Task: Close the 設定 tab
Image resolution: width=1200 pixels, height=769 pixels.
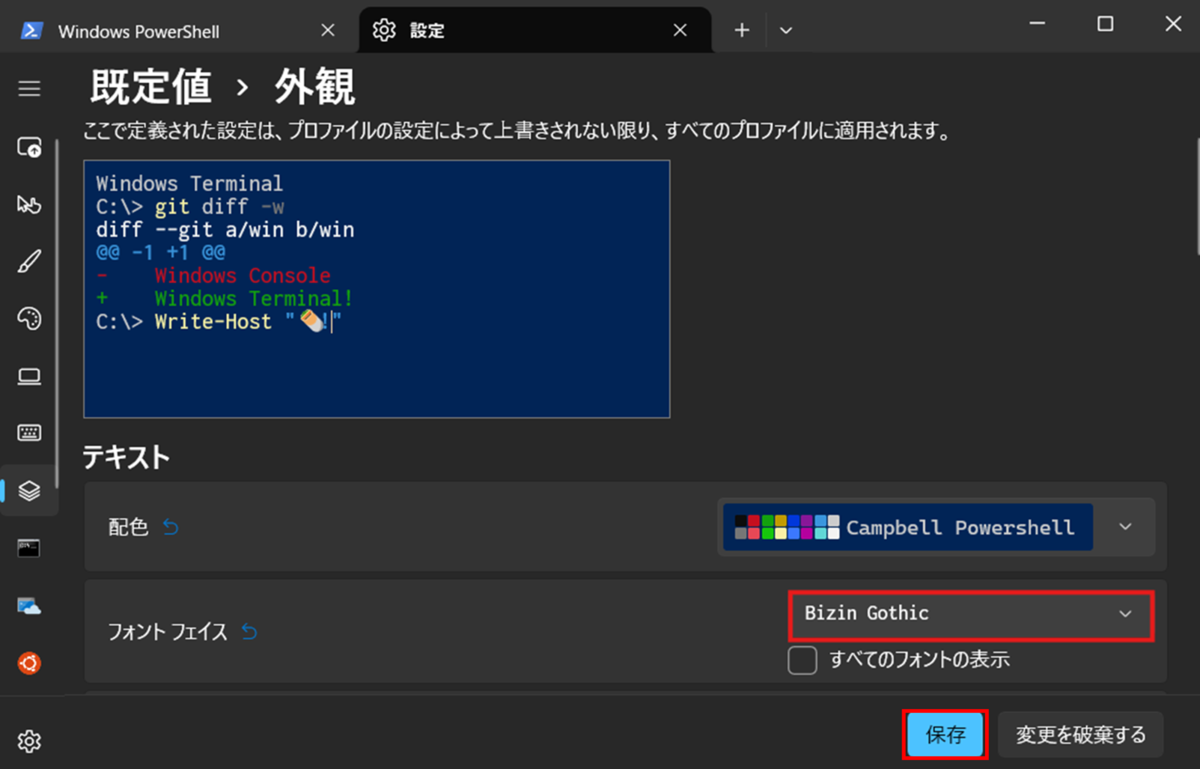Action: pos(680,30)
